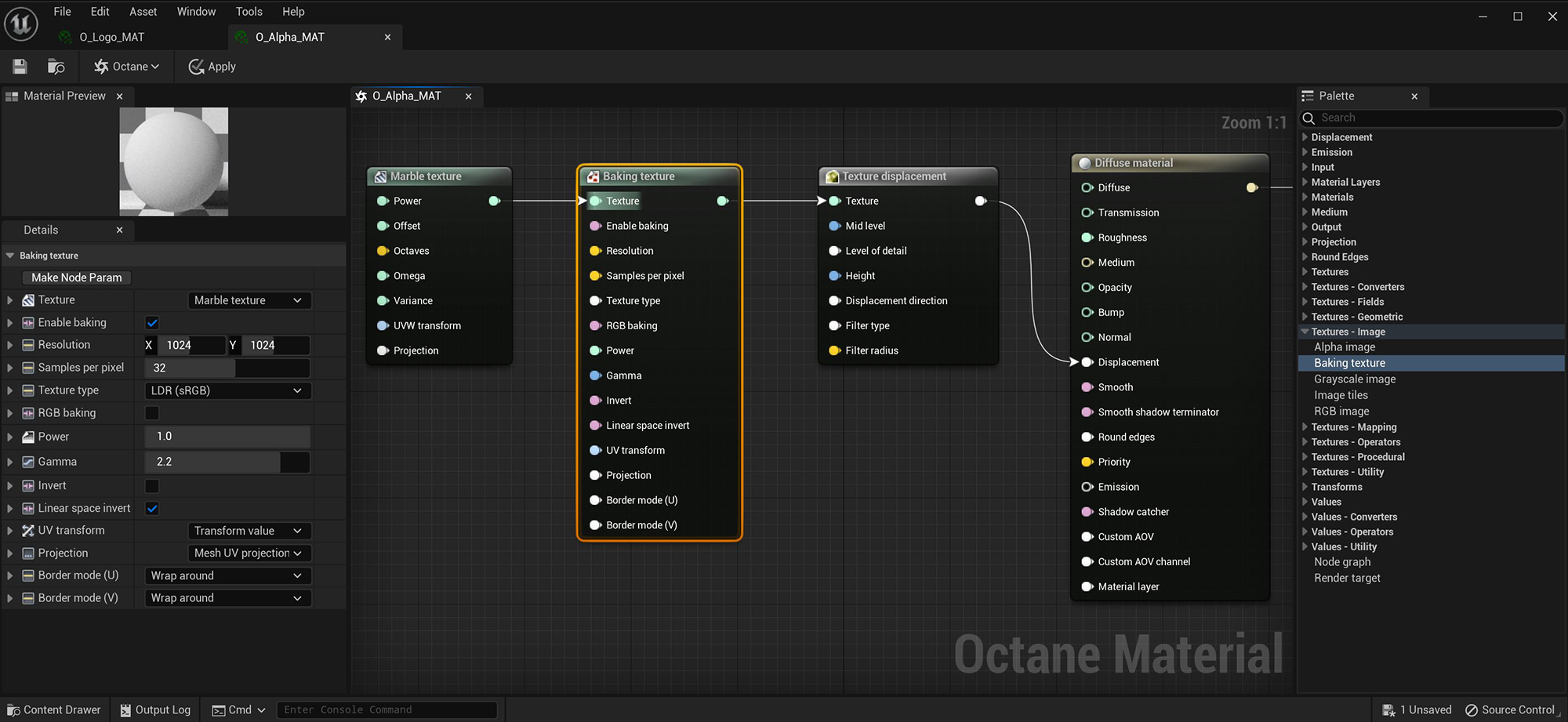Enable the RGB baking checkbox
Screen dimensions: 1568x722
pos(152,413)
